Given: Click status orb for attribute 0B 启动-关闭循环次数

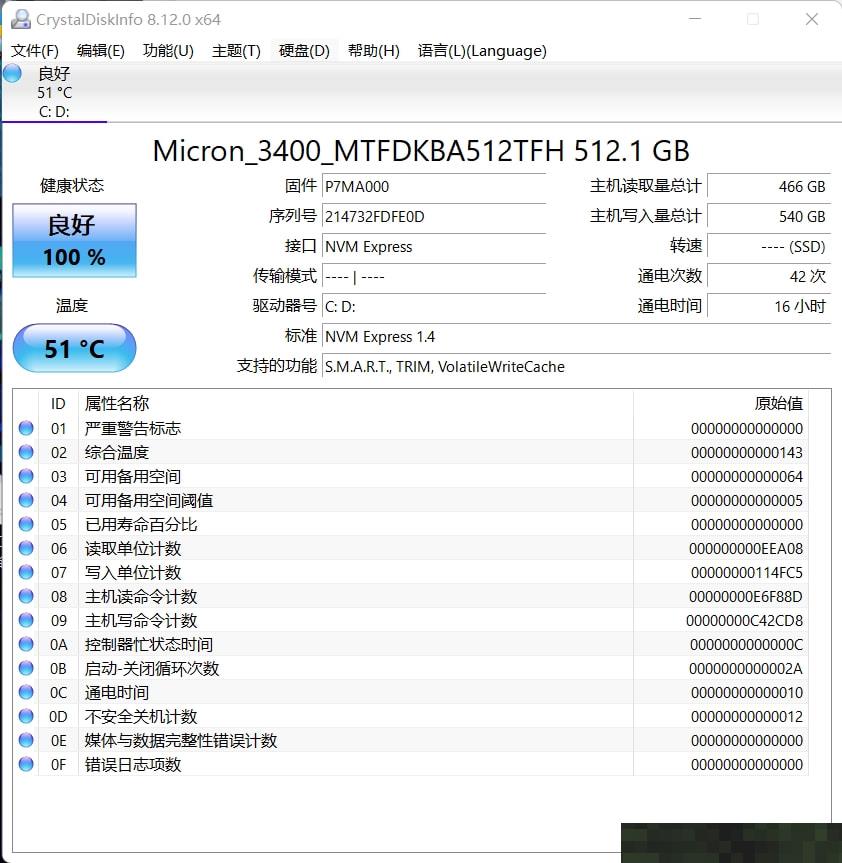Looking at the screenshot, I should click(26, 668).
